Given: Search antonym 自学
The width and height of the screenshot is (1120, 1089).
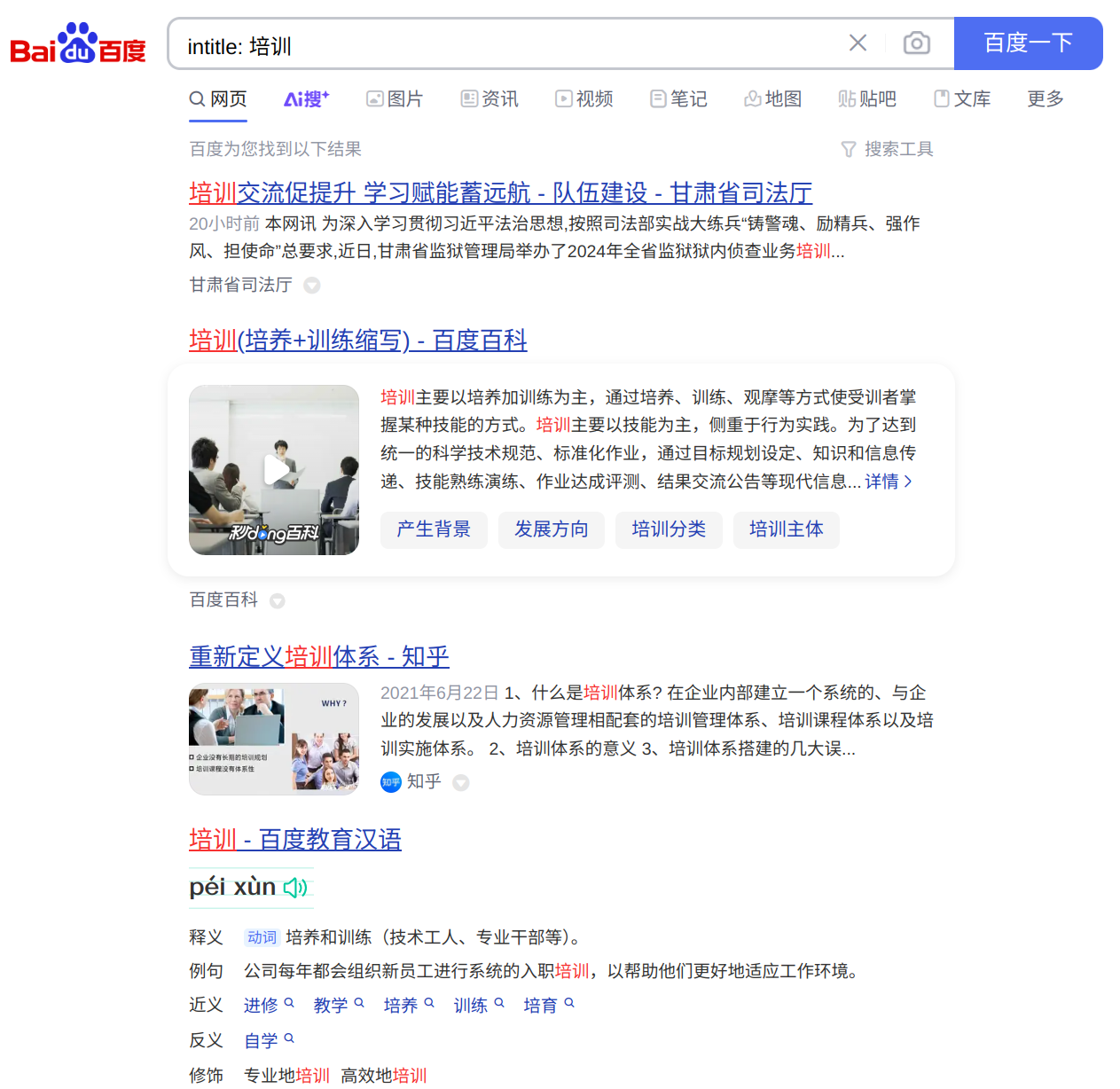Looking at the screenshot, I should [269, 1040].
